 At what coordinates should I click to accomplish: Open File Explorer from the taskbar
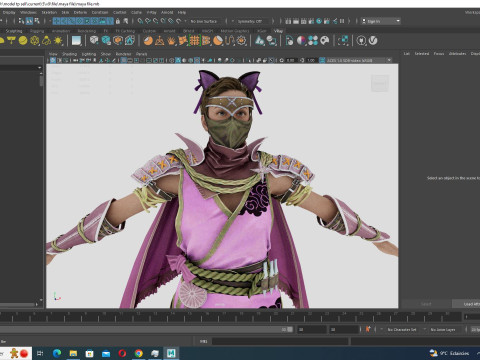point(73,353)
